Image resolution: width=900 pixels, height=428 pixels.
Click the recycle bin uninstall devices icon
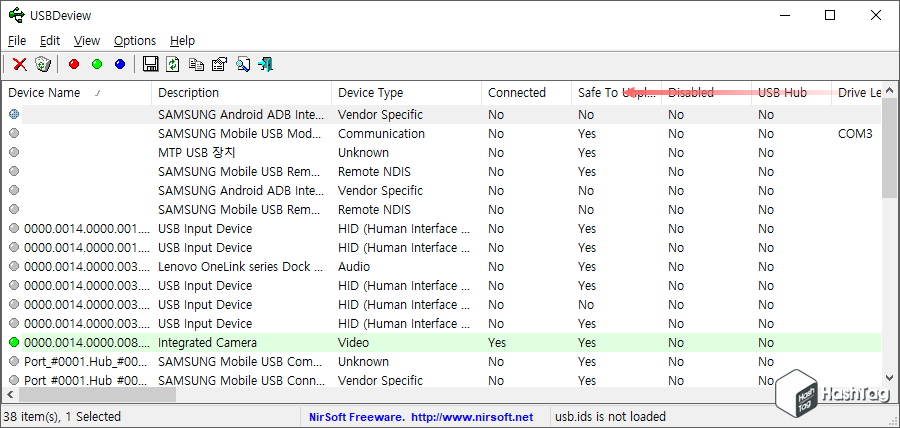(43, 64)
